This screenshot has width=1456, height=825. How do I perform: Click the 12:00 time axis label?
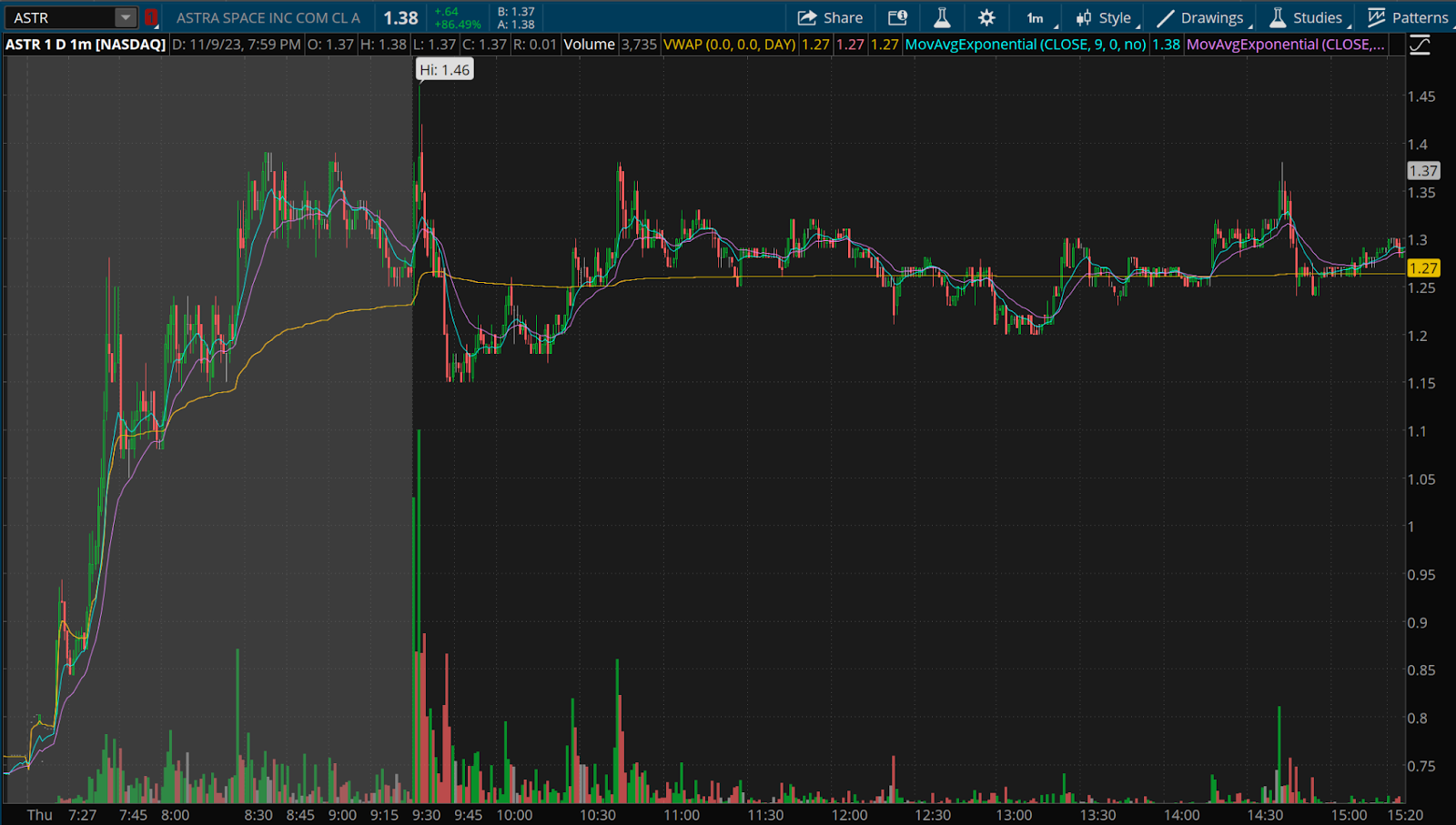(849, 815)
